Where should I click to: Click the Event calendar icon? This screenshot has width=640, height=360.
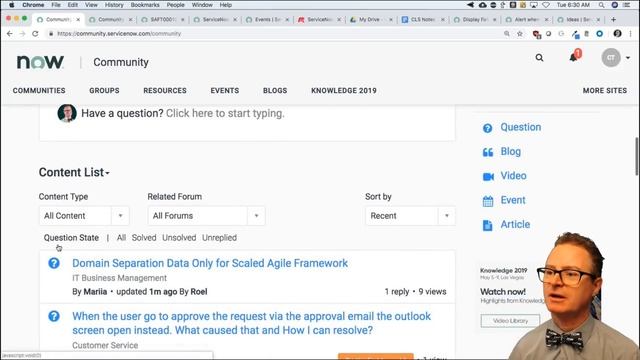488,201
